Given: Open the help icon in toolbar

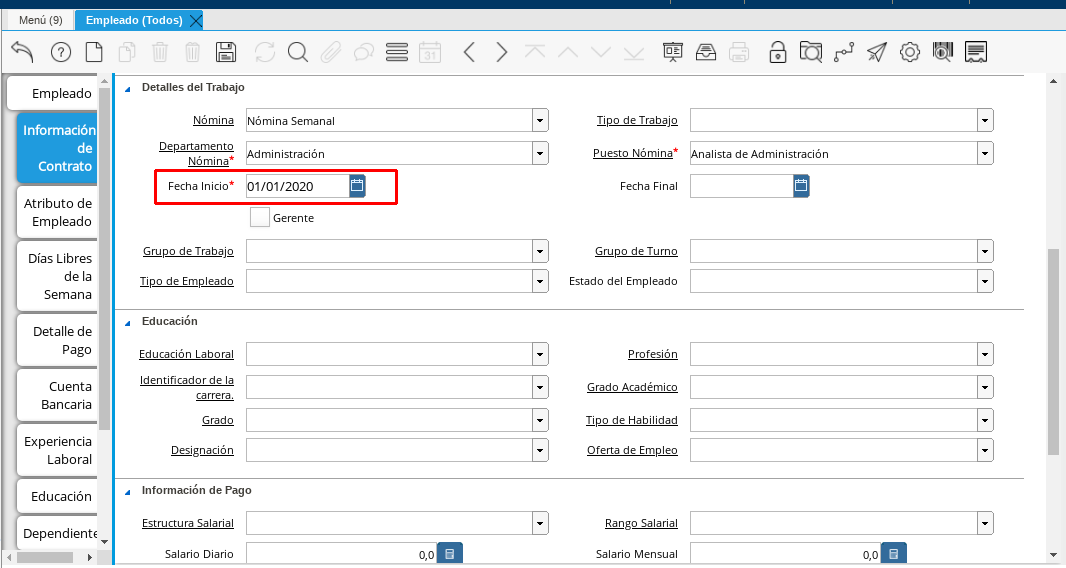Looking at the screenshot, I should click(x=60, y=52).
